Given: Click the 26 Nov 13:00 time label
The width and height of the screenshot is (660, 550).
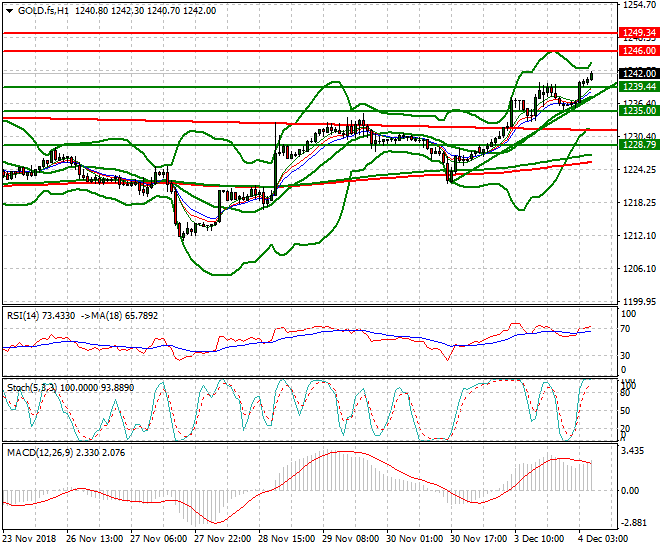Looking at the screenshot, I should (x=94, y=540).
